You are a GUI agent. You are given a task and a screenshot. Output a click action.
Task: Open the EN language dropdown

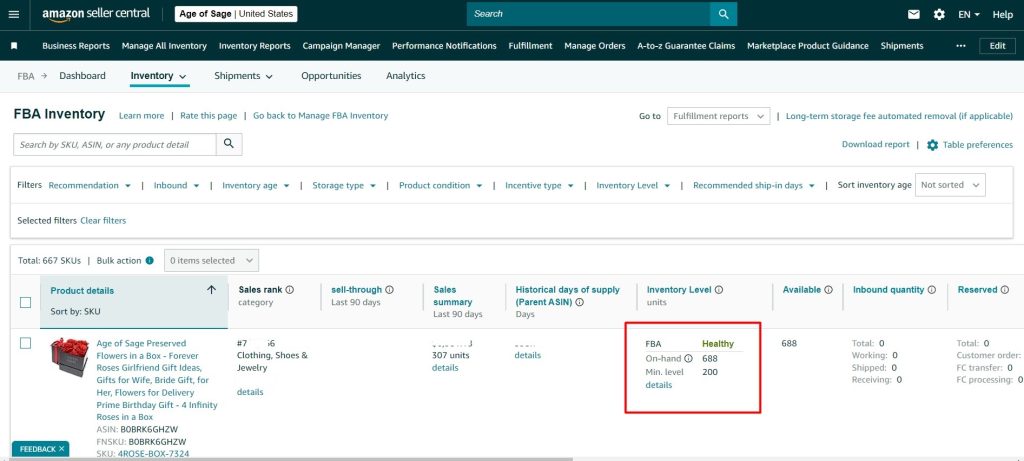coord(969,14)
